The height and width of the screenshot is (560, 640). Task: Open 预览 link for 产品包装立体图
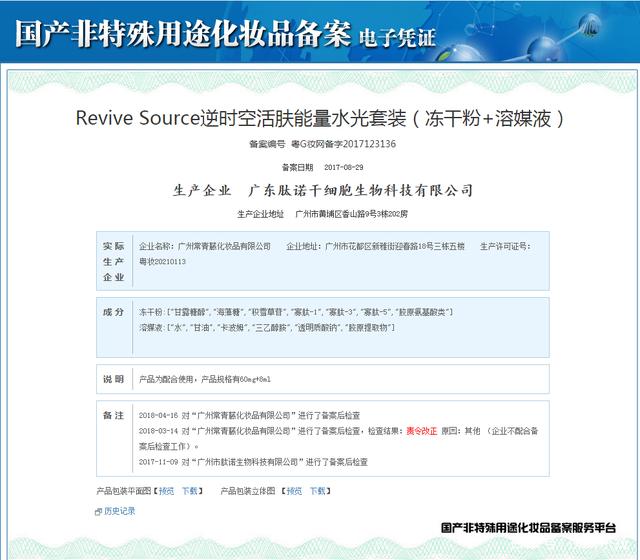(294, 491)
